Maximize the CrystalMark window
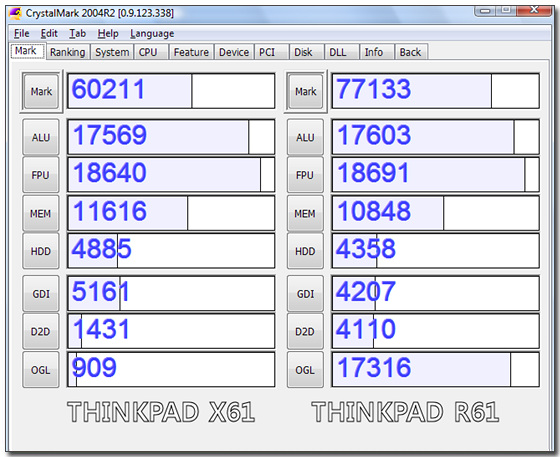This screenshot has width=560, height=457. [506, 10]
